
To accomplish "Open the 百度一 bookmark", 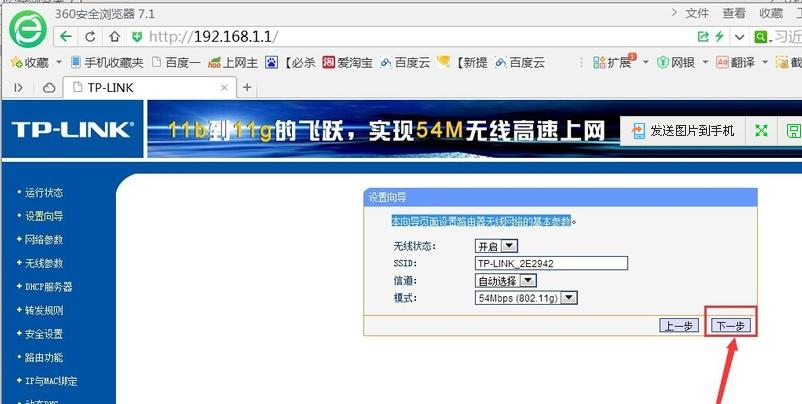I will (176, 63).
